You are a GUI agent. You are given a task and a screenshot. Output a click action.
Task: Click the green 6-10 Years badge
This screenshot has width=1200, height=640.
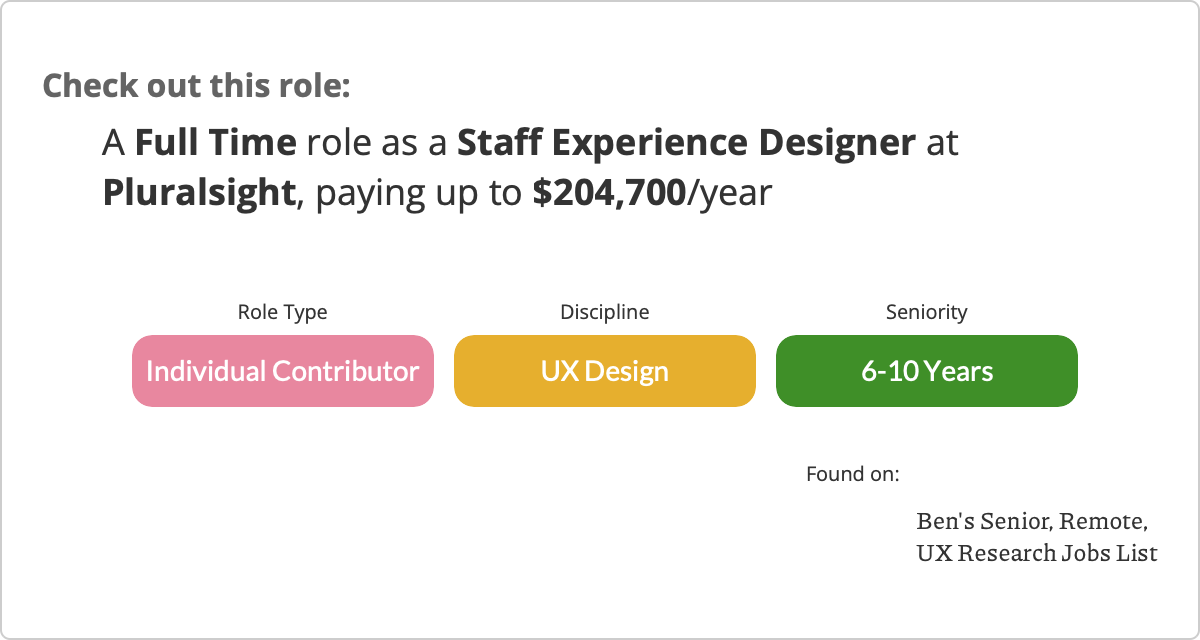(x=926, y=371)
